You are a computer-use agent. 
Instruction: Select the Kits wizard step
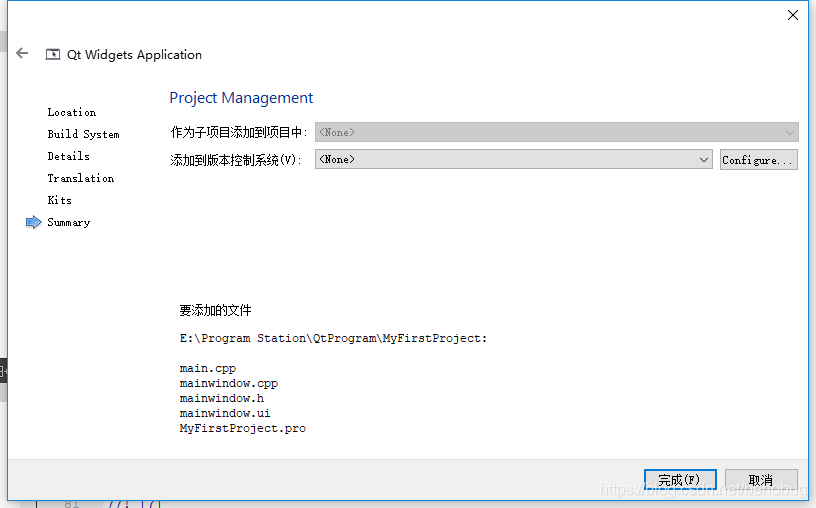(59, 200)
